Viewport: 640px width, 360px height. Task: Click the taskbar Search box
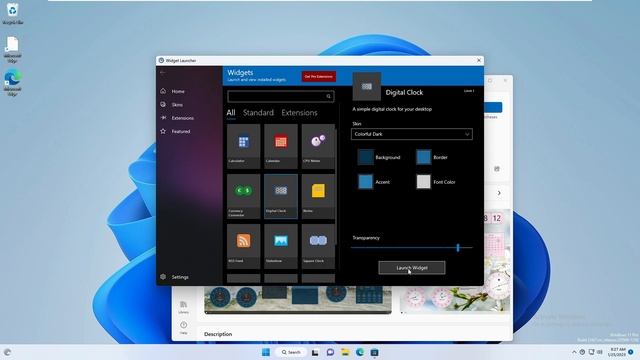click(x=291, y=352)
